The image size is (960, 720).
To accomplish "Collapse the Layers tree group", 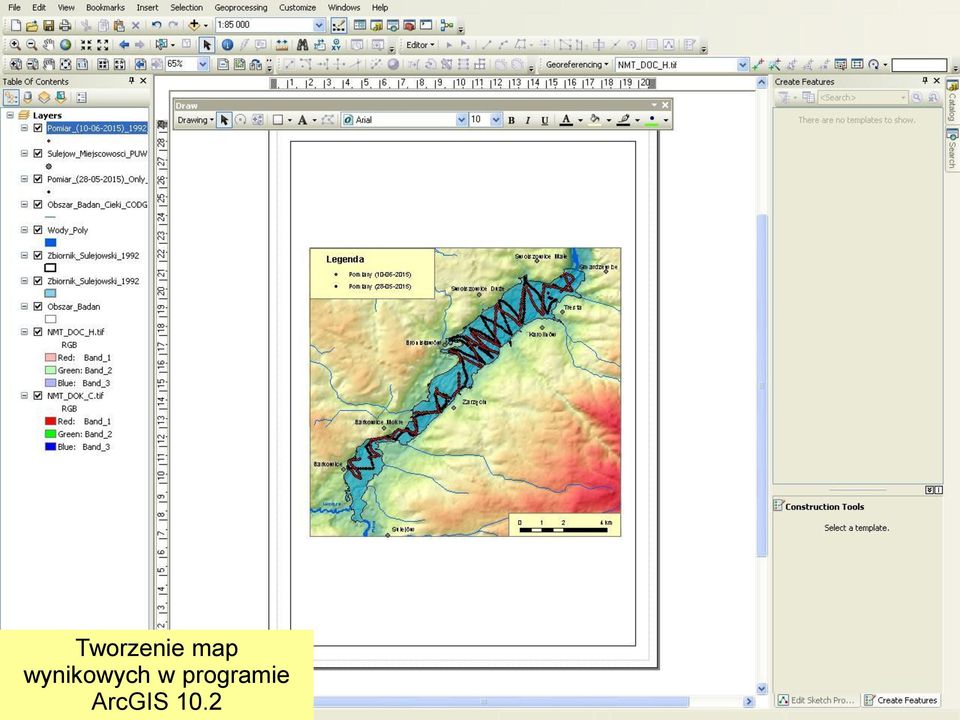I will (x=10, y=115).
